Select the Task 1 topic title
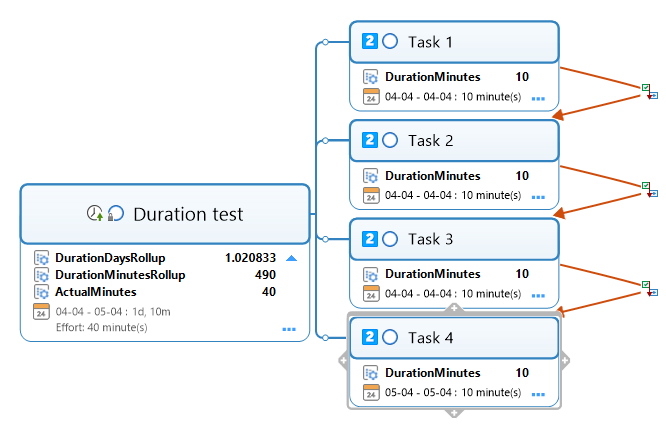Image resolution: width=666 pixels, height=438 pixels. [430, 42]
